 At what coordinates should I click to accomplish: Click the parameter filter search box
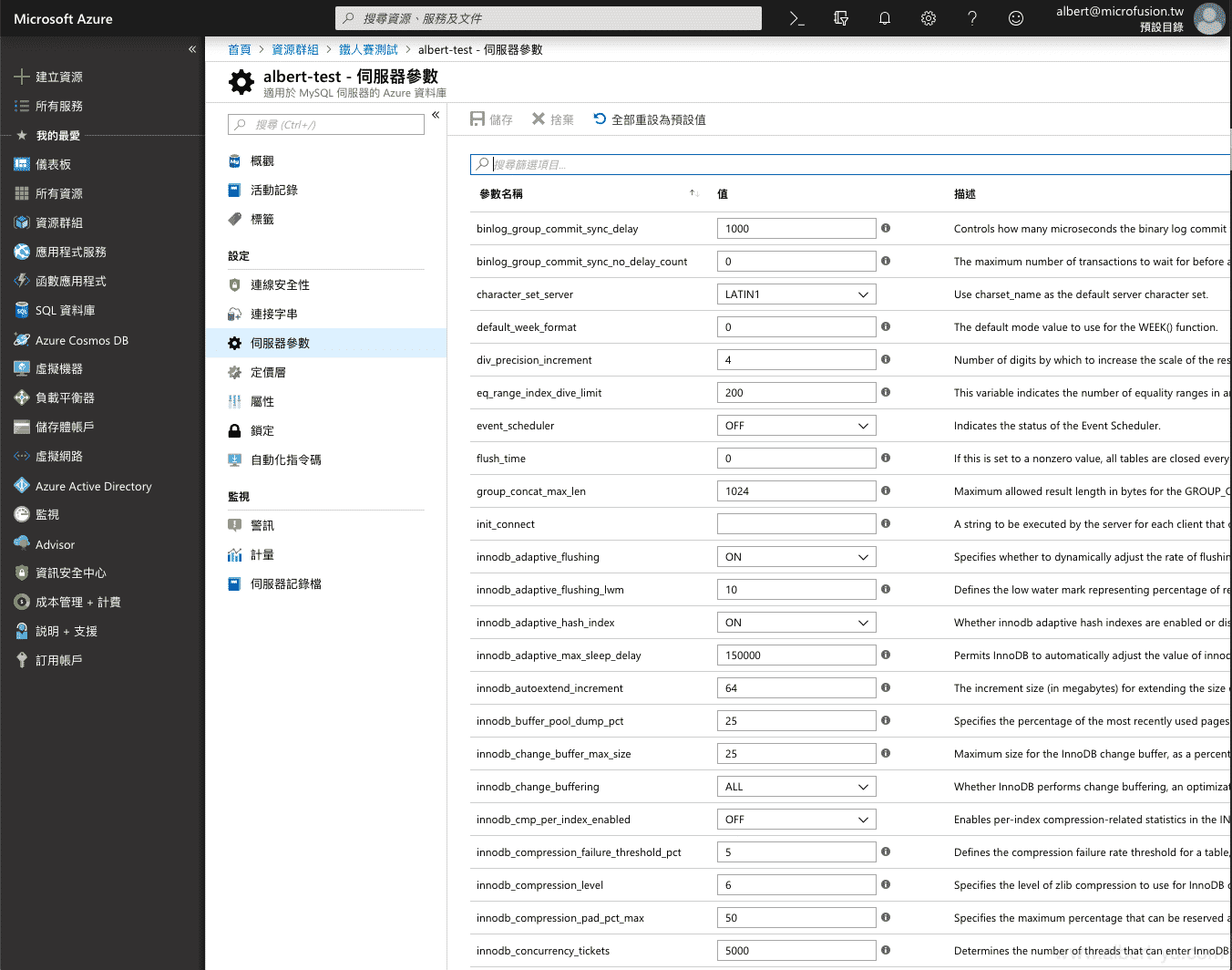click(850, 164)
